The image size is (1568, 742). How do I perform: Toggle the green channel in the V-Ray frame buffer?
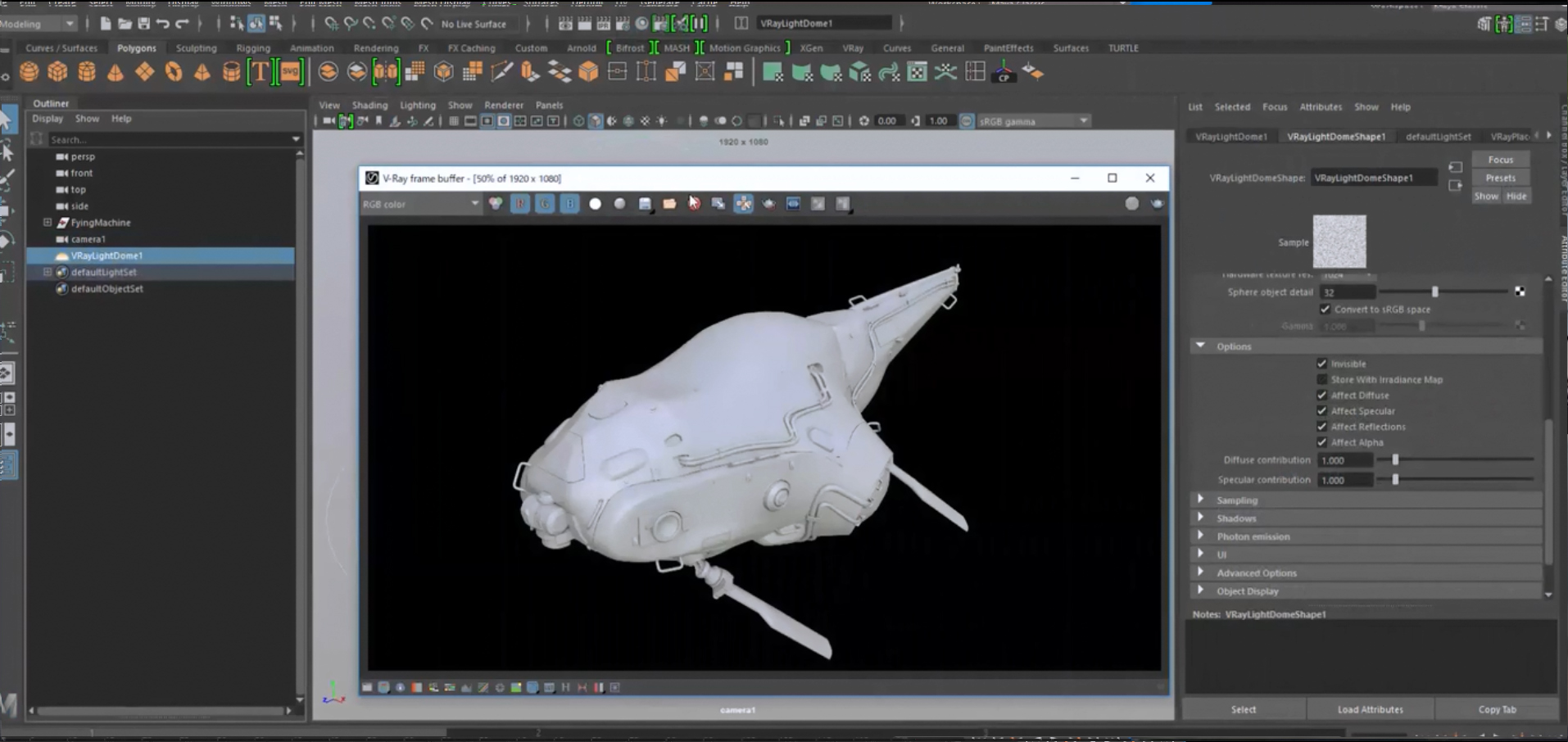[546, 204]
